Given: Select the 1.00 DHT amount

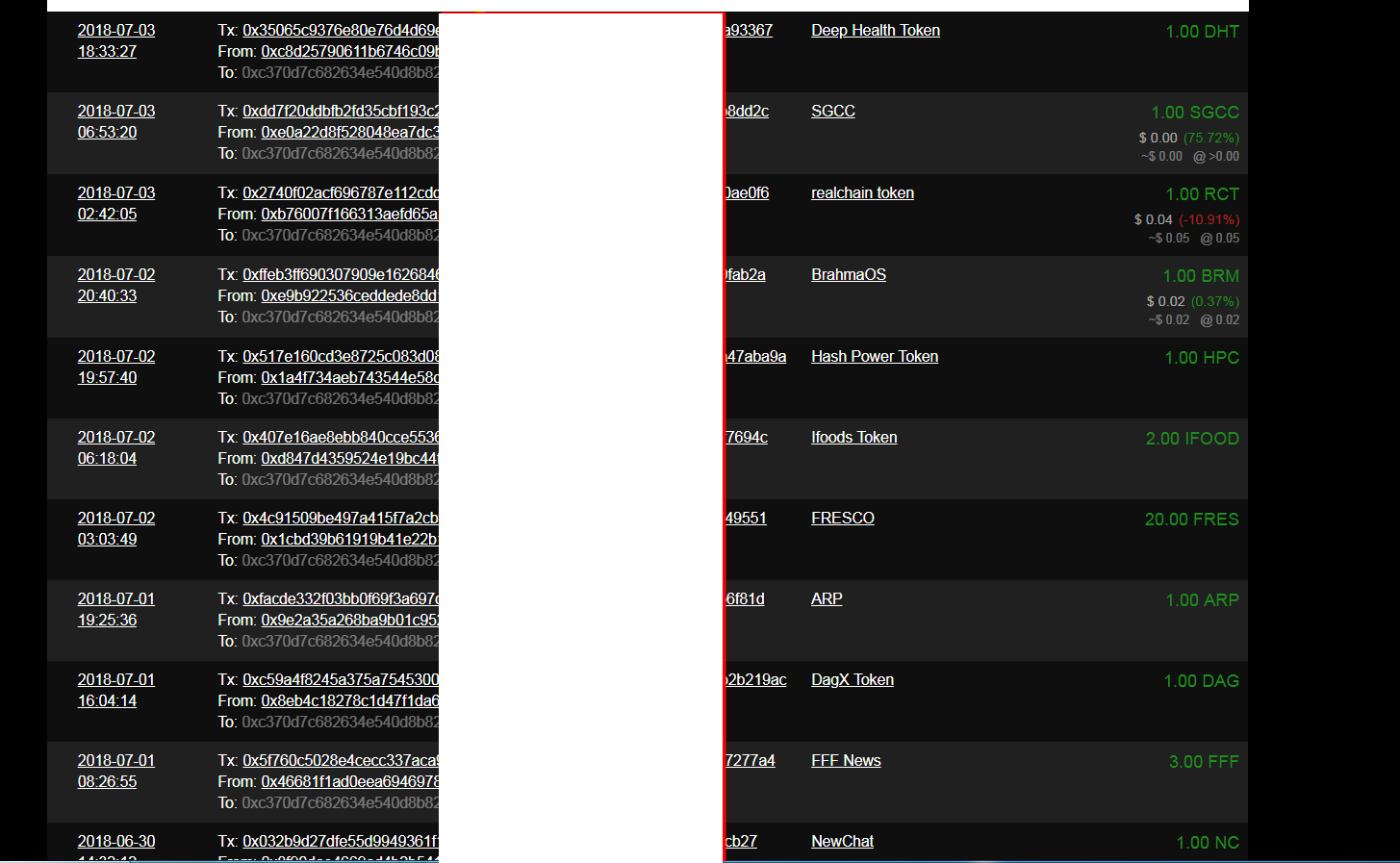Looking at the screenshot, I should coord(1202,32).
